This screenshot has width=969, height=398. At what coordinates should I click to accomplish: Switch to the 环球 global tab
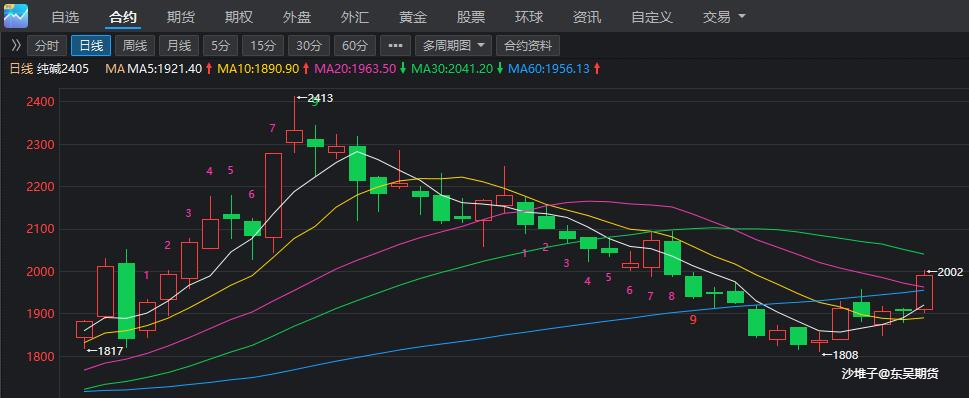tap(529, 17)
